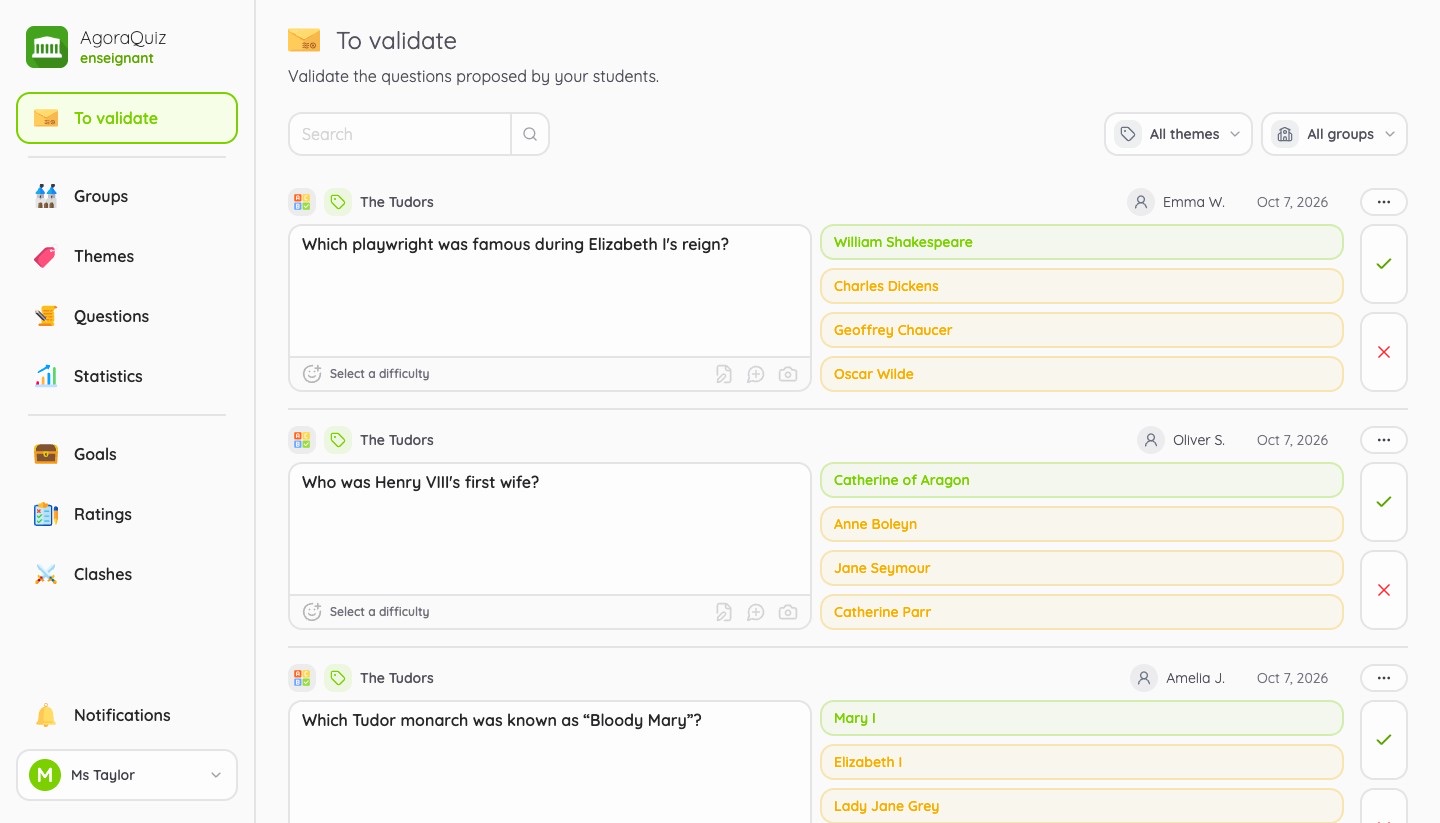This screenshot has width=1440, height=823.
Task: Reject the Henry VIII first wife question
Action: point(1384,590)
